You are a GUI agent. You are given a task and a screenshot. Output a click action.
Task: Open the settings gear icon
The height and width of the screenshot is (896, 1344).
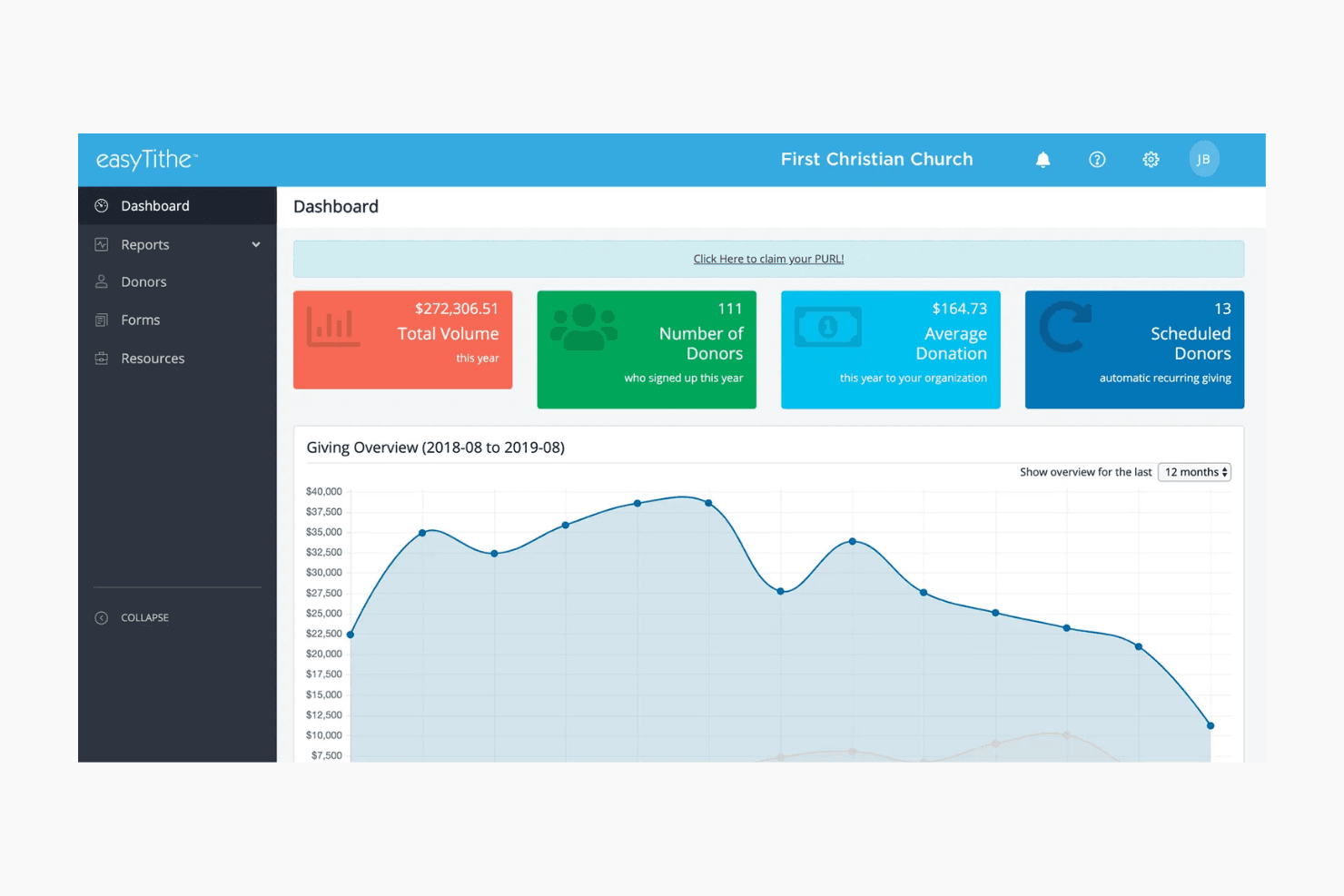(x=1151, y=160)
